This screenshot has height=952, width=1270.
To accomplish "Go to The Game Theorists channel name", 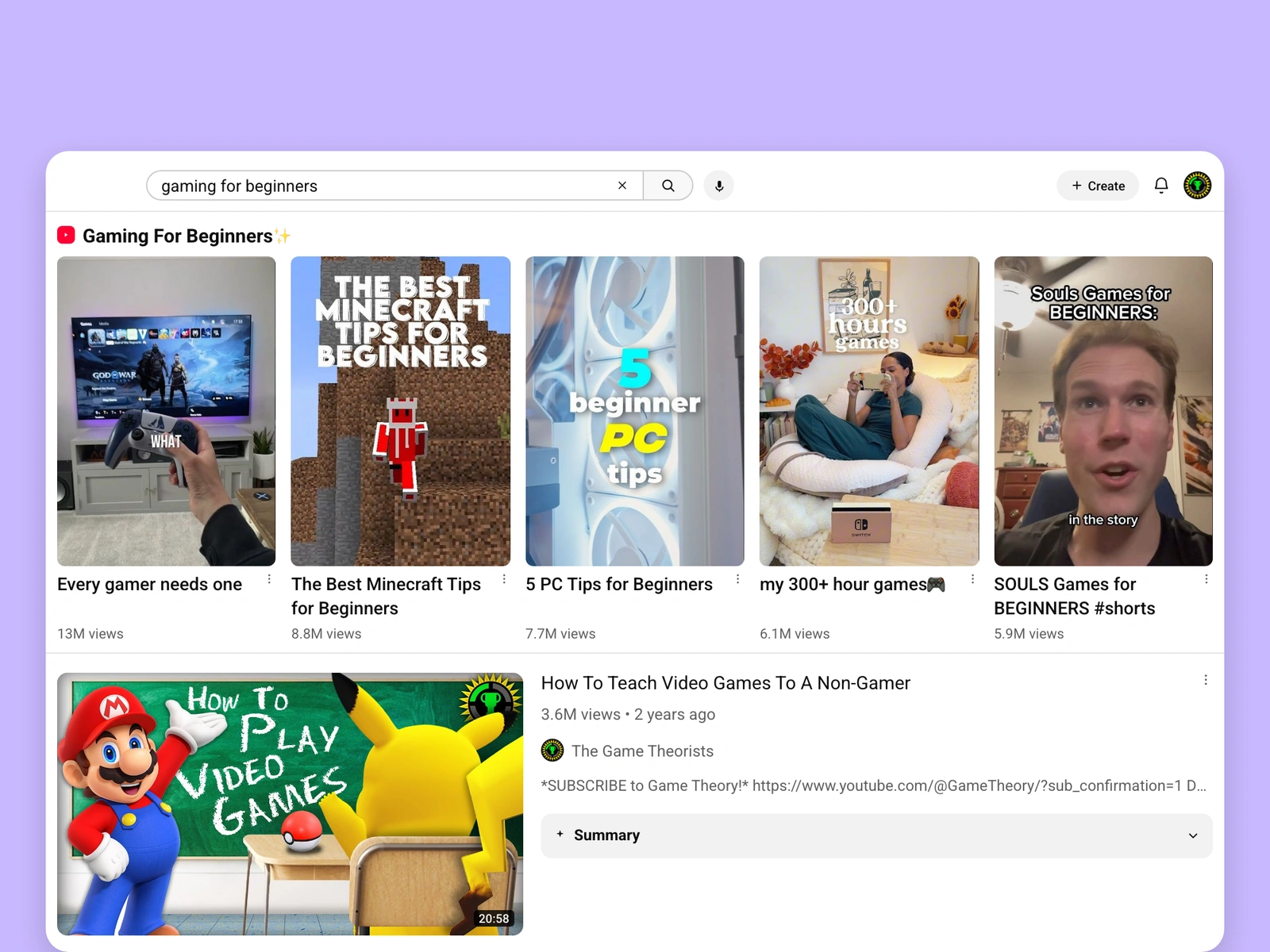I will 642,751.
